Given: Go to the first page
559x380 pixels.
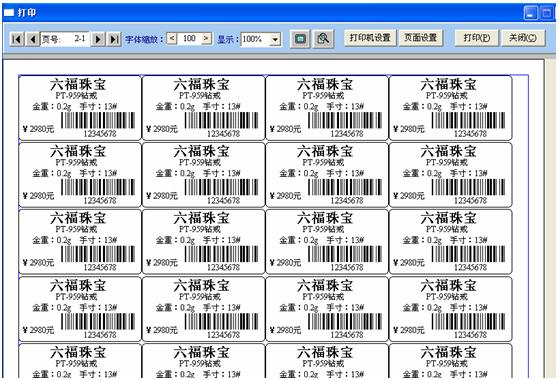Looking at the screenshot, I should pos(16,39).
